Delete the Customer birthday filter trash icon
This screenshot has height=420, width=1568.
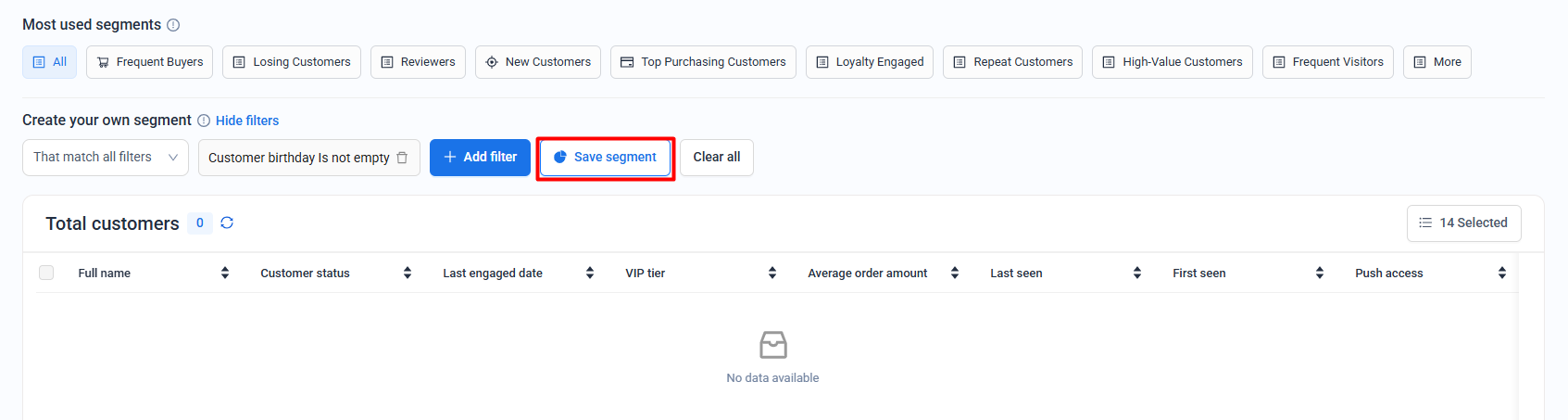pyautogui.click(x=402, y=158)
